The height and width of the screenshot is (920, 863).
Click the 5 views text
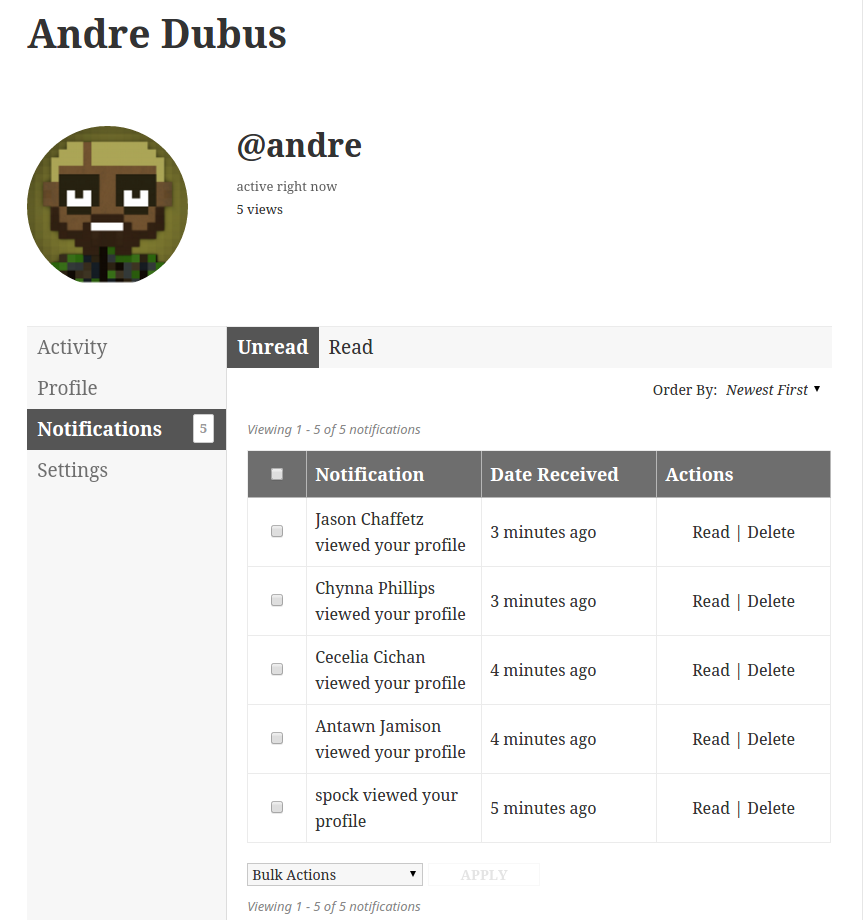pos(259,209)
